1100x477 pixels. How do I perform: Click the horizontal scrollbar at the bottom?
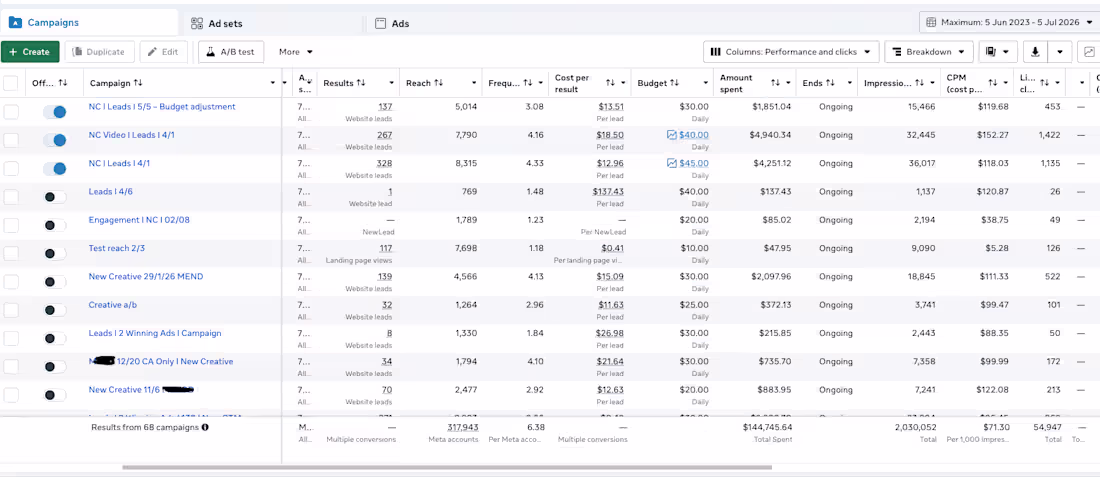coord(447,467)
